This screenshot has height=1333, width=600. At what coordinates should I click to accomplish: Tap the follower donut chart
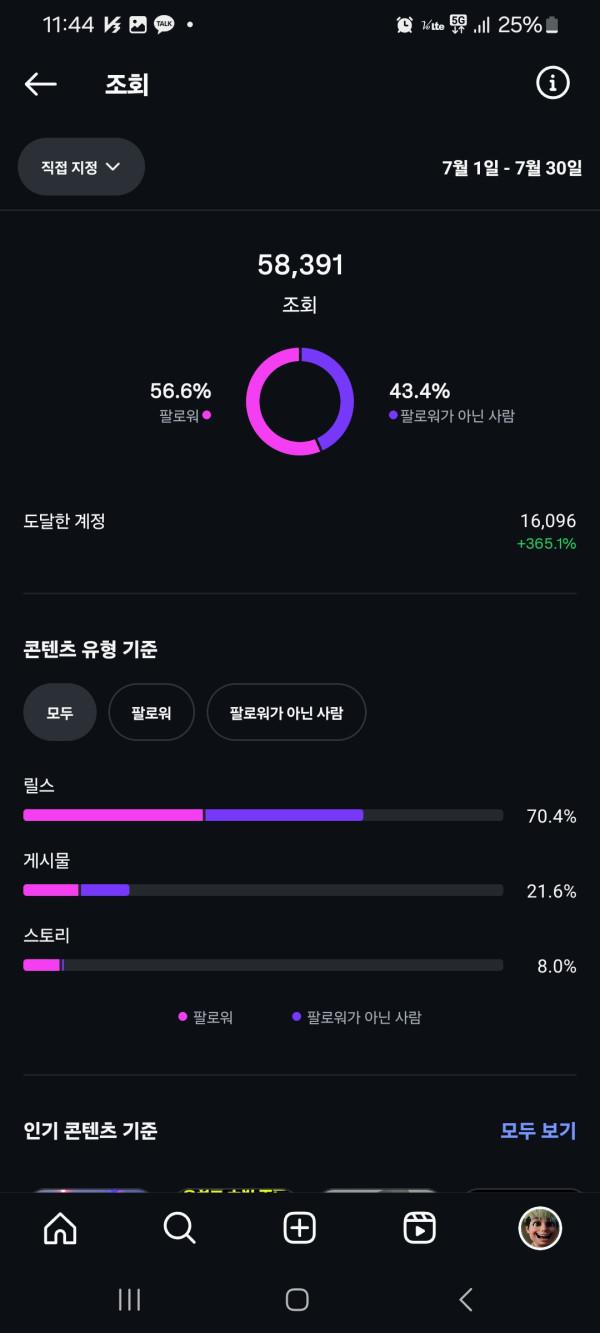pos(300,401)
